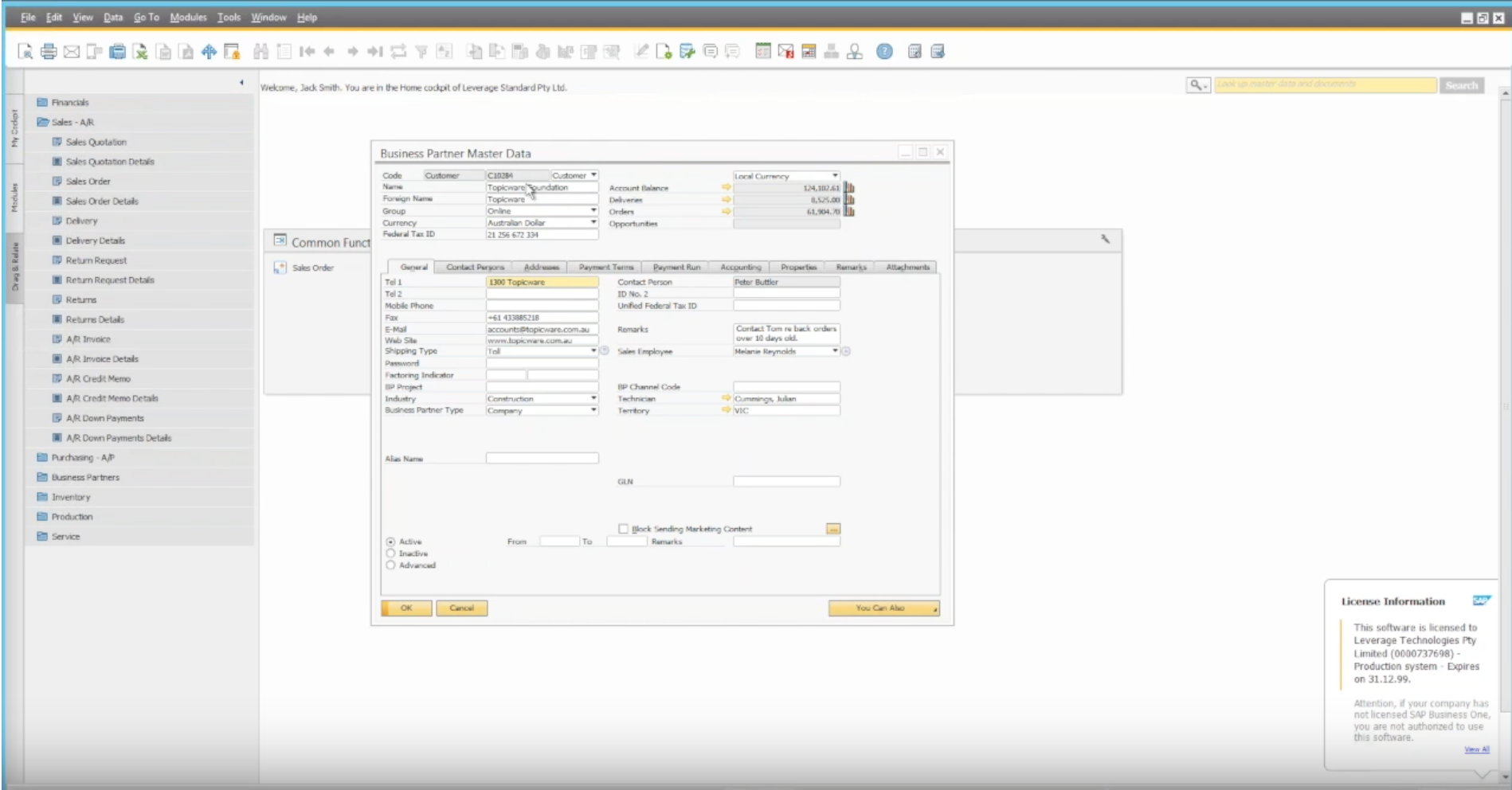Click Technician orange link arrow

click(726, 398)
